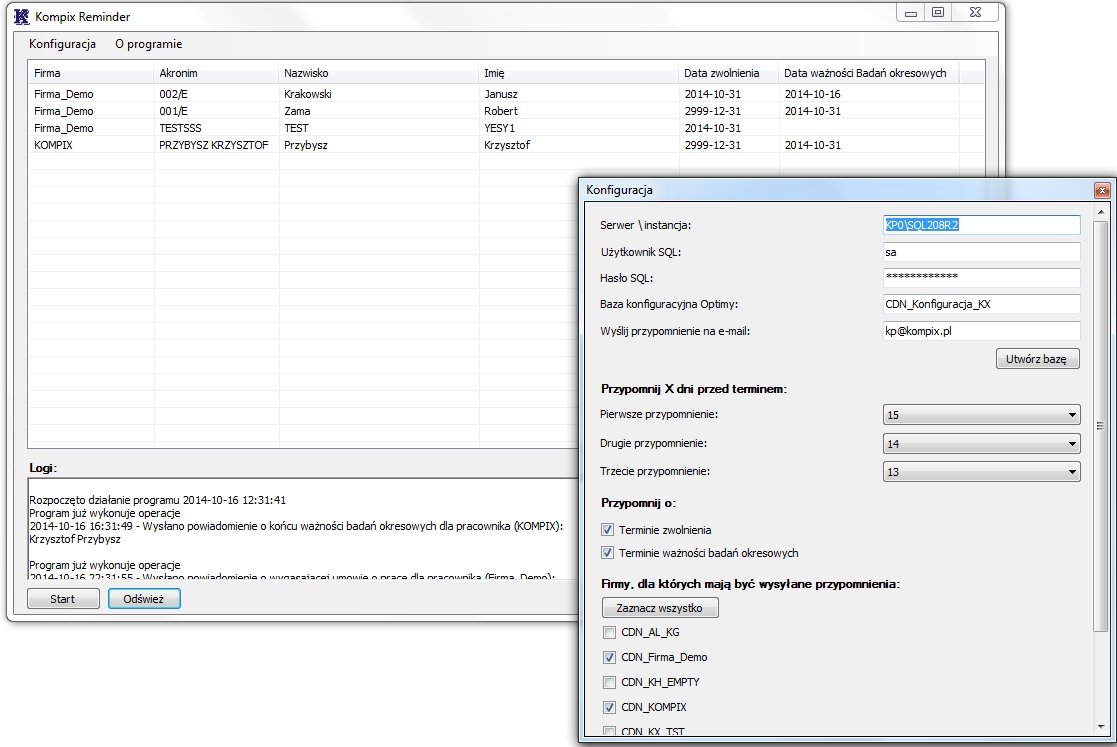Click Konfiguracja dialog scrollbar down arrow

pos(1101,727)
